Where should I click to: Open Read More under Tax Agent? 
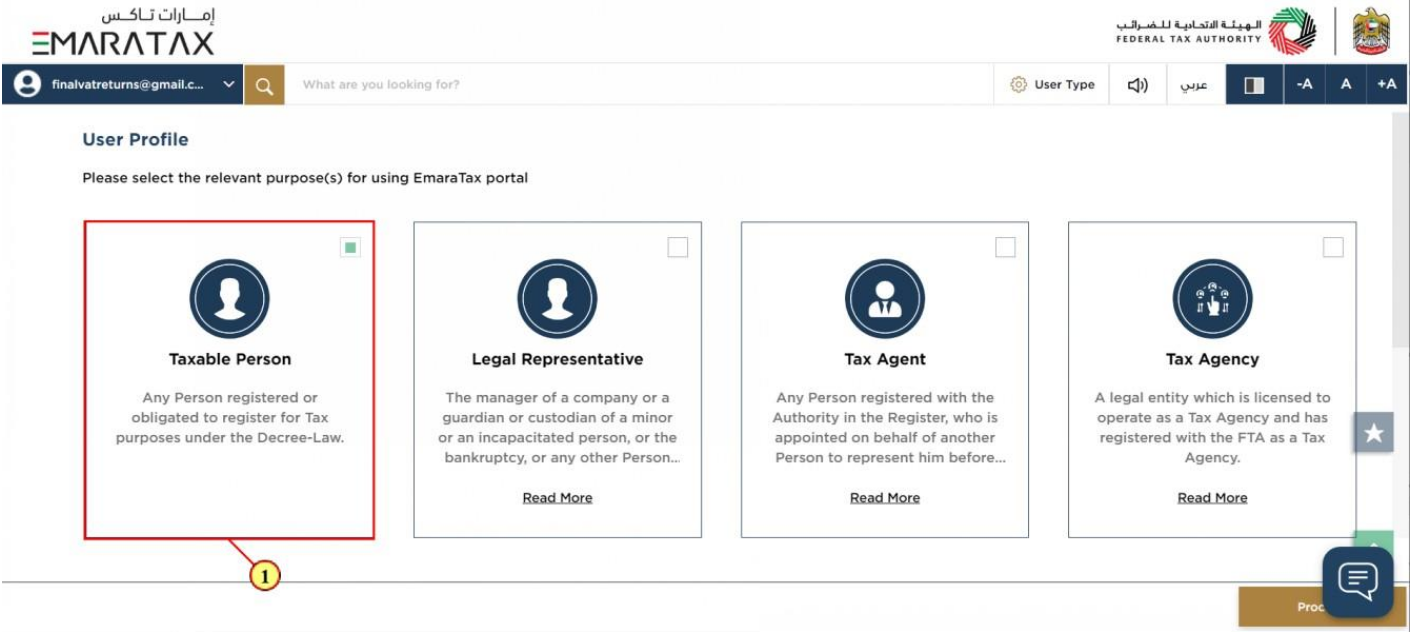coord(885,497)
